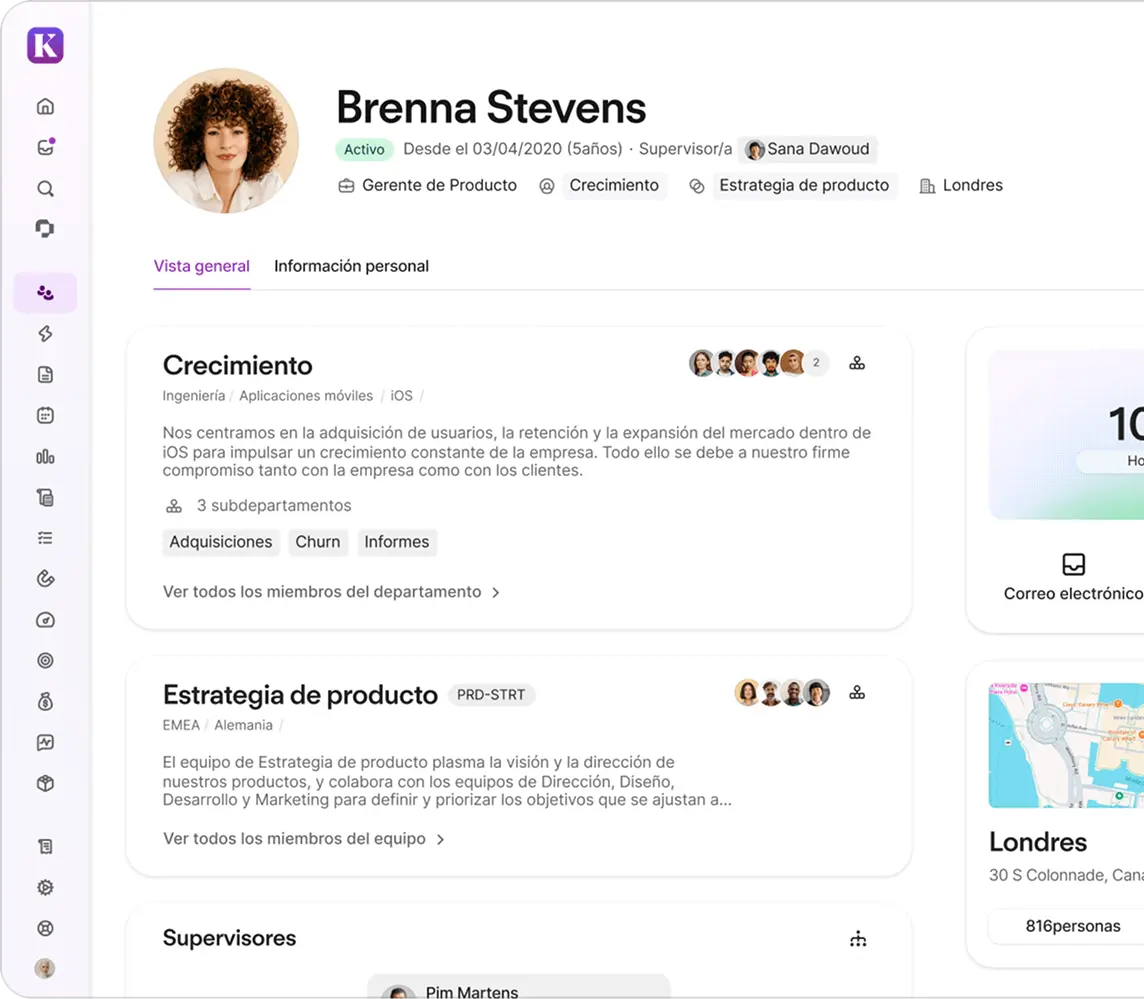The image size is (1144, 999).
Task: Open the gear with play icon
Action: (x=45, y=887)
